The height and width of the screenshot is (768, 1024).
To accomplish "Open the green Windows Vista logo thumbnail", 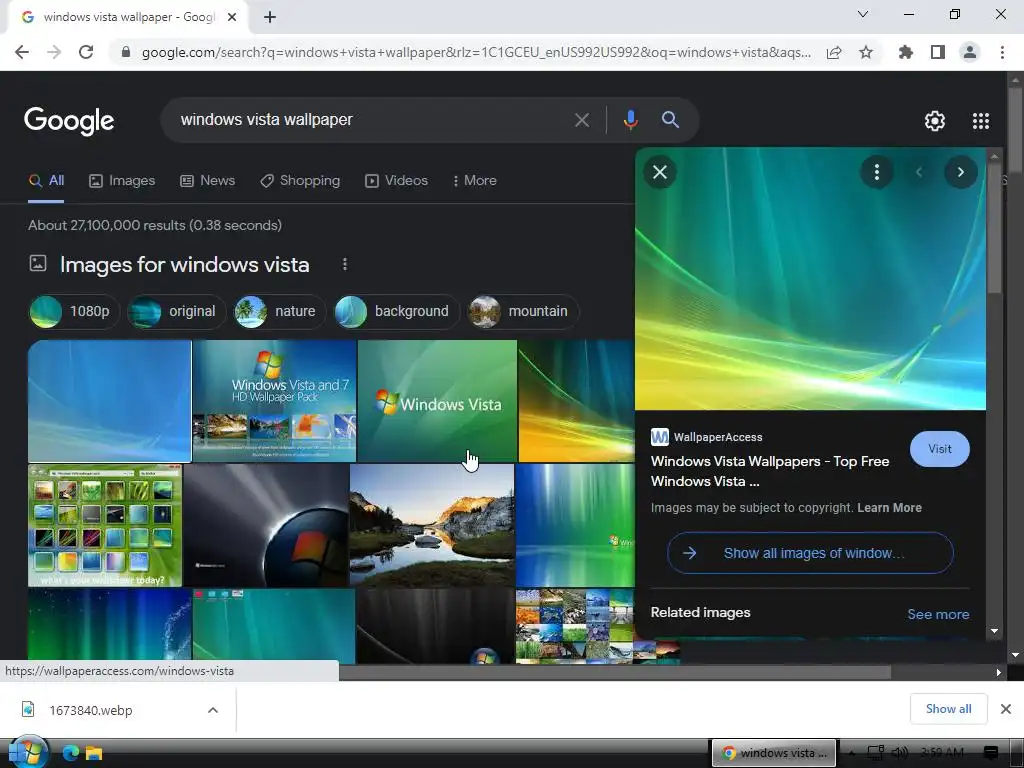I will [437, 401].
